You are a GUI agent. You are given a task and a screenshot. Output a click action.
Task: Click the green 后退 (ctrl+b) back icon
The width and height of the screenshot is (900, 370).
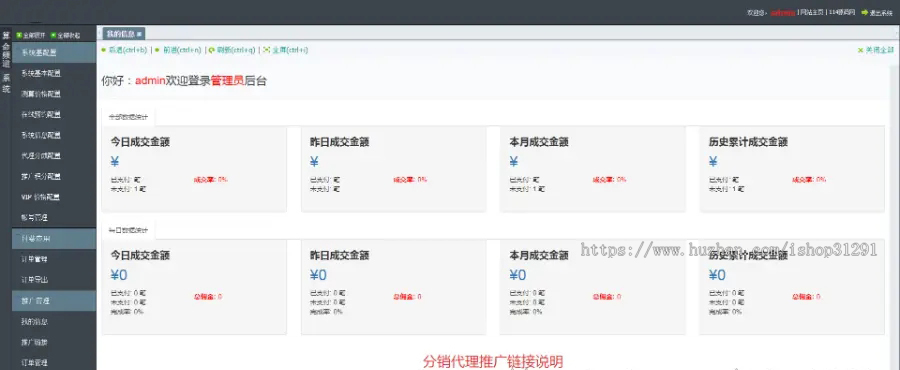click(103, 50)
